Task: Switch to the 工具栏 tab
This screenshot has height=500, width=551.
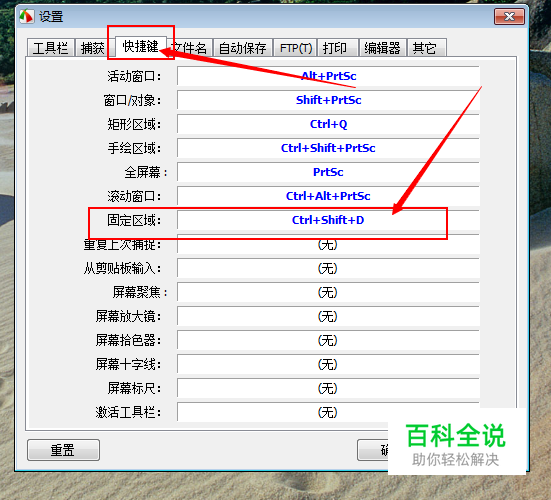Action: click(x=51, y=48)
